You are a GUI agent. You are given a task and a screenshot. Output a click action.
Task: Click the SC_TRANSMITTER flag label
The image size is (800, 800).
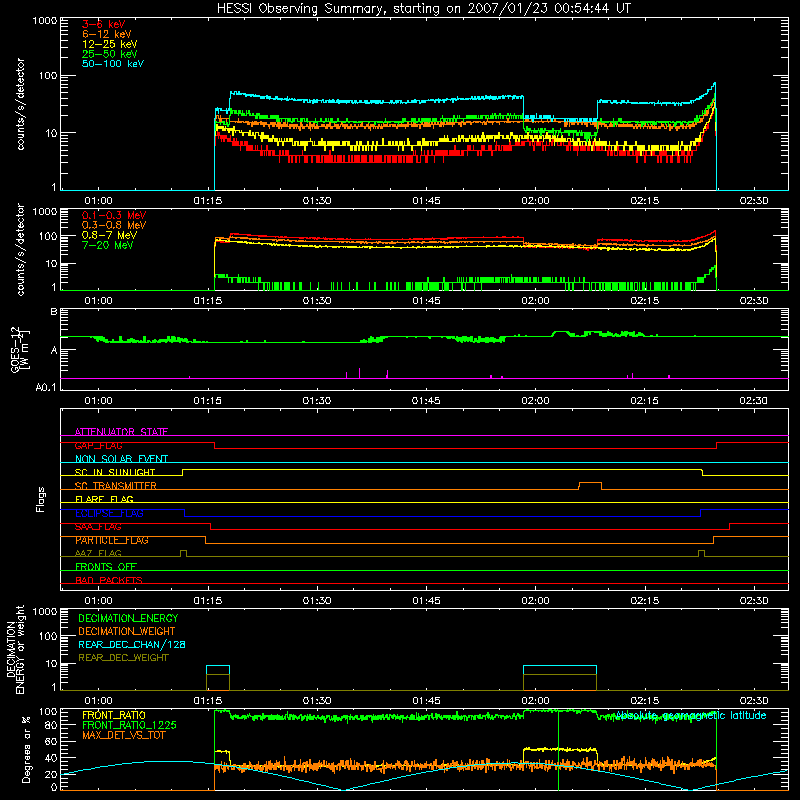[x=116, y=486]
